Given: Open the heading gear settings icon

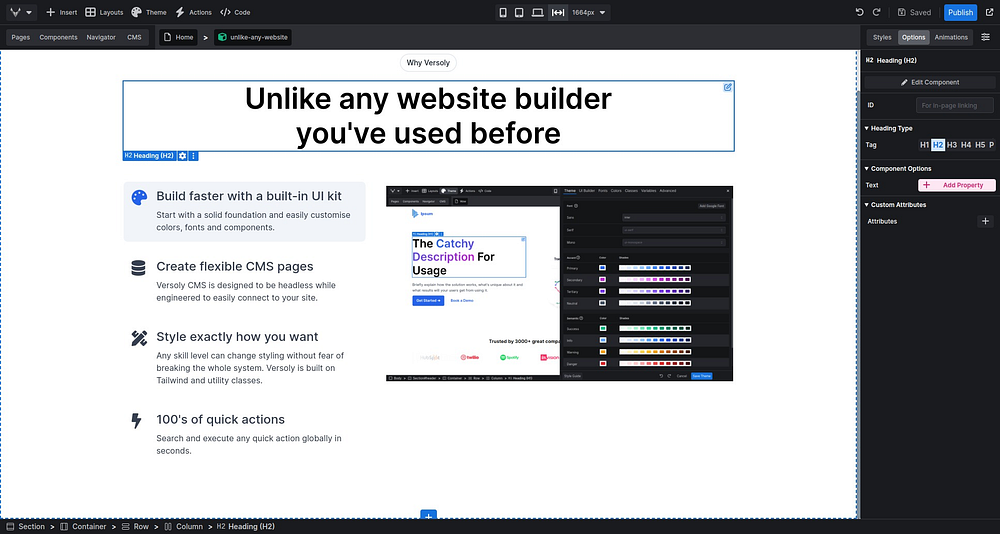Looking at the screenshot, I should coord(182,156).
